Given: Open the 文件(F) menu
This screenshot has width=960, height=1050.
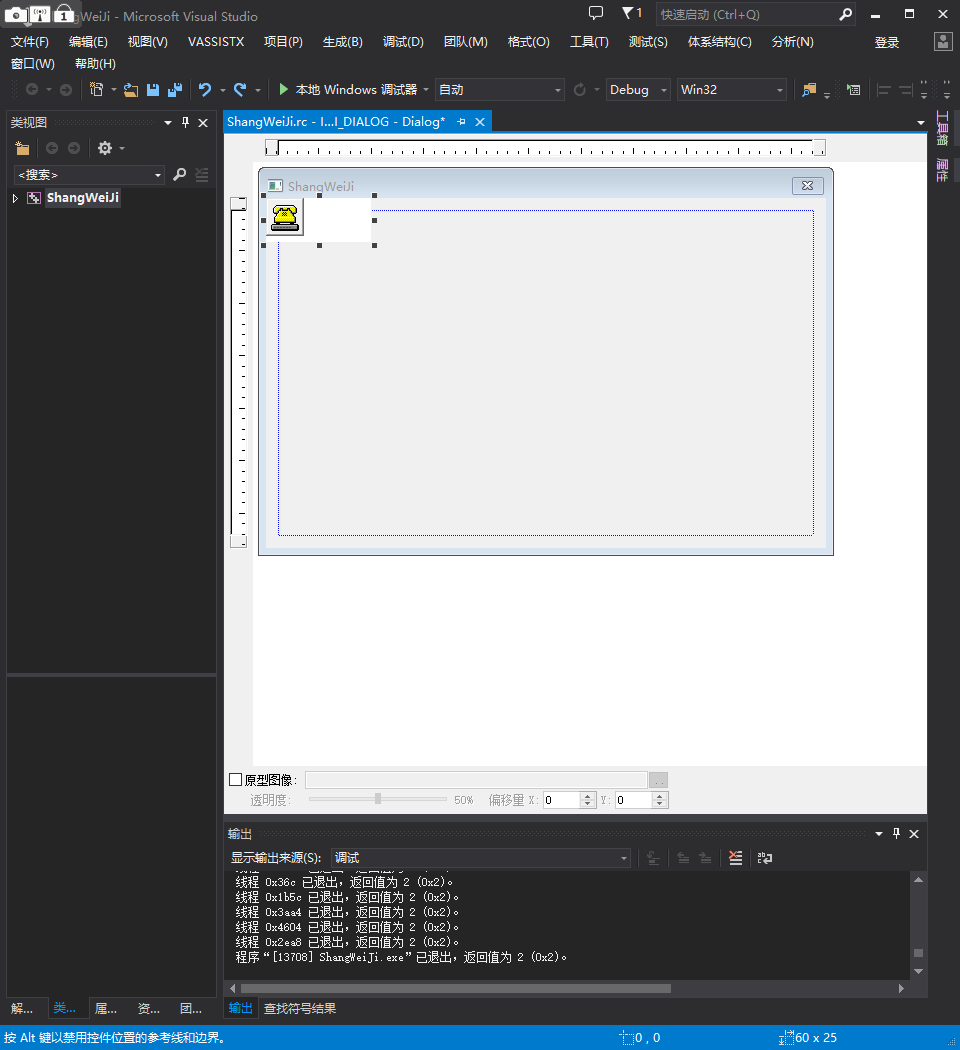Looking at the screenshot, I should pos(29,42).
